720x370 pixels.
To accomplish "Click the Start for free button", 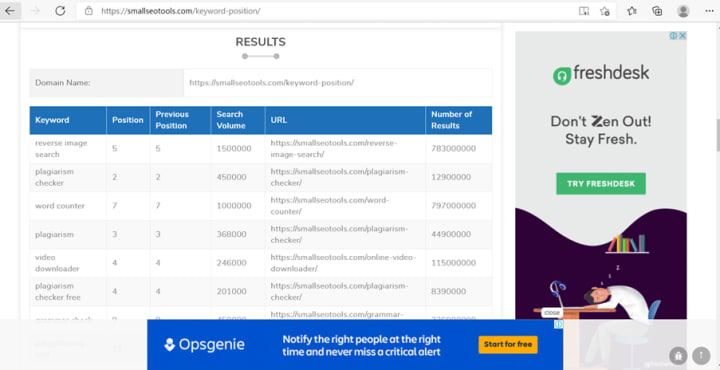I will pos(508,344).
